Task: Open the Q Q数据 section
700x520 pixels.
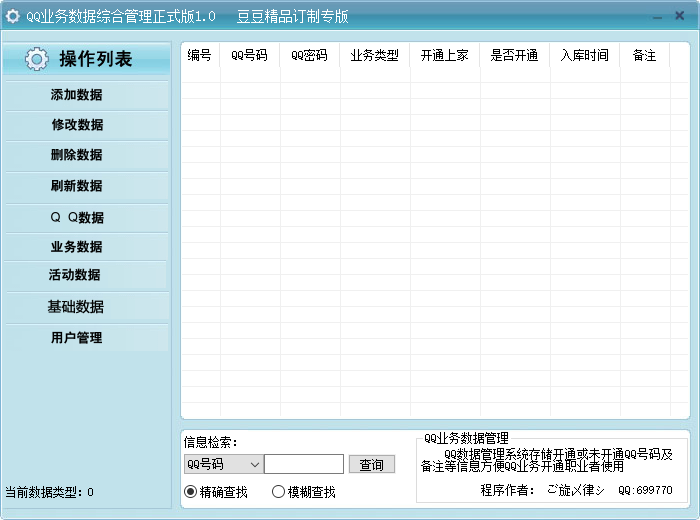Action: pyautogui.click(x=87, y=218)
